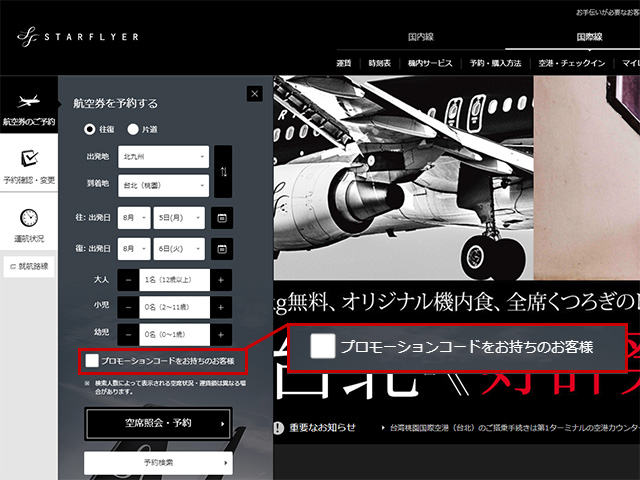Select the 往復 round-trip radio button
The height and width of the screenshot is (480, 640).
(x=91, y=129)
